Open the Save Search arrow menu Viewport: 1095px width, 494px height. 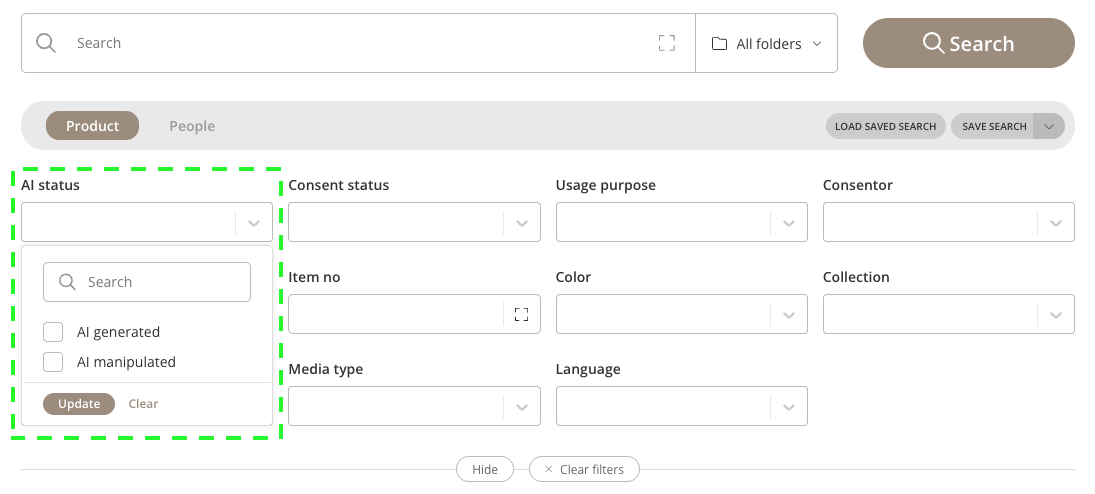[x=1049, y=126]
